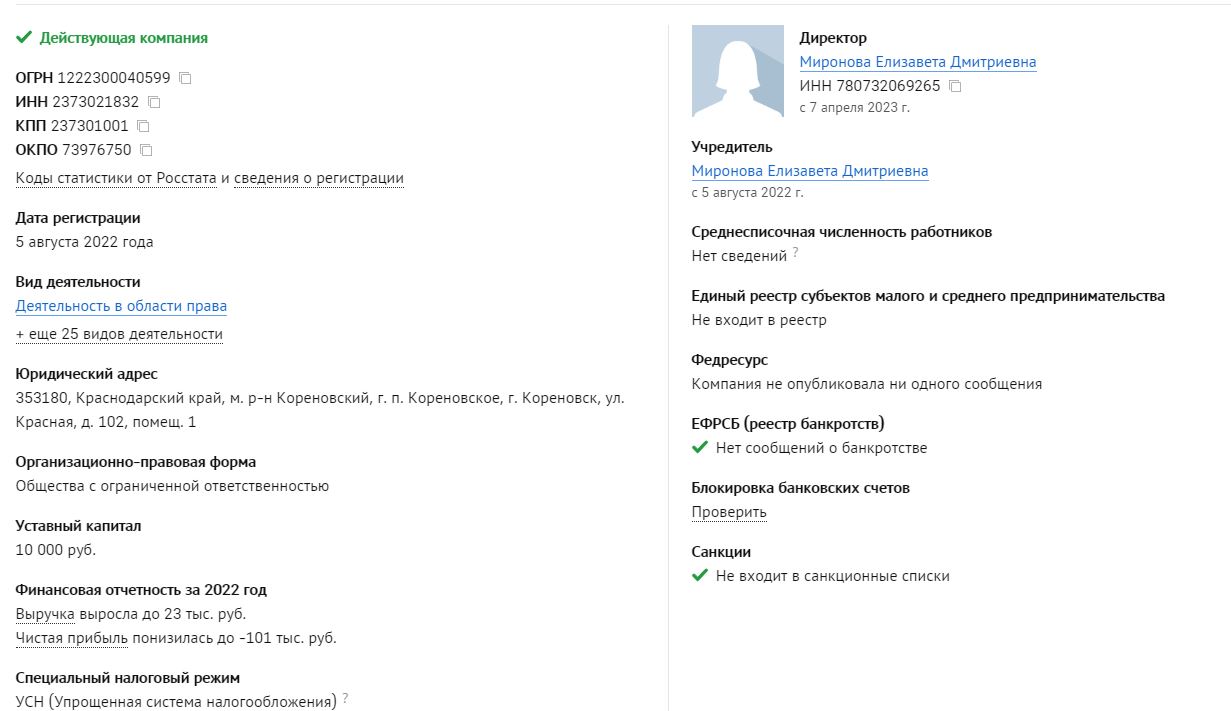Copy the ОГРН number

[185, 78]
